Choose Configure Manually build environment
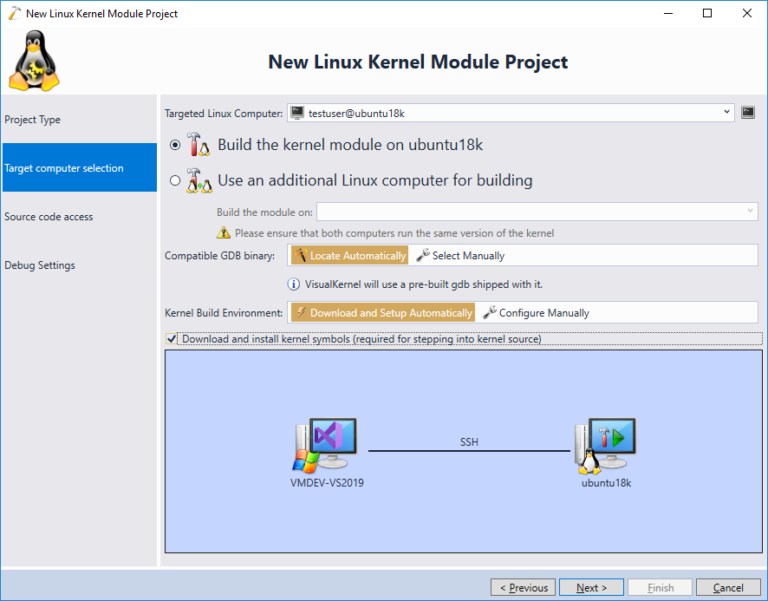The image size is (768, 601). click(x=536, y=313)
